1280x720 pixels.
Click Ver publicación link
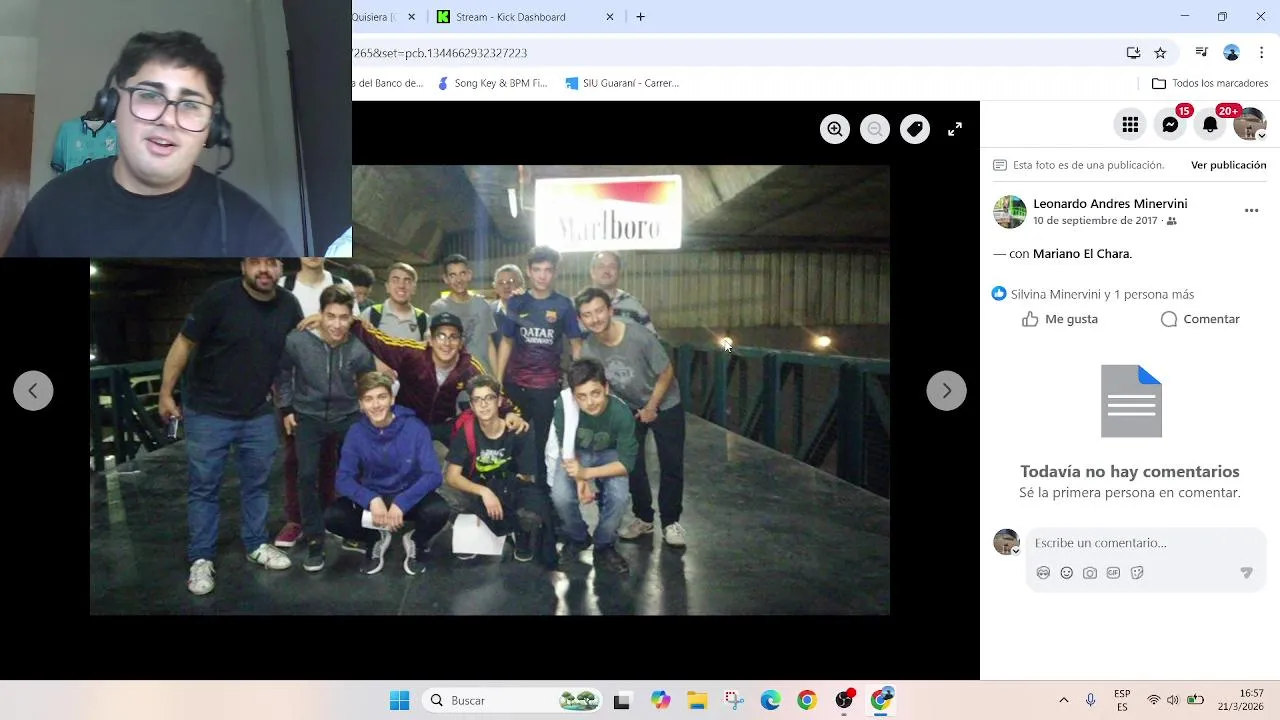click(1228, 165)
